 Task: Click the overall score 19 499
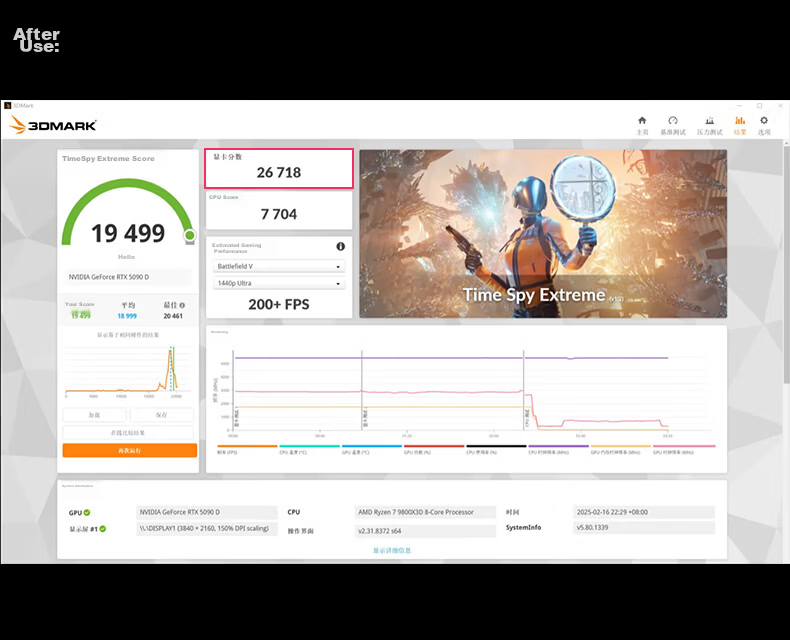pos(128,233)
